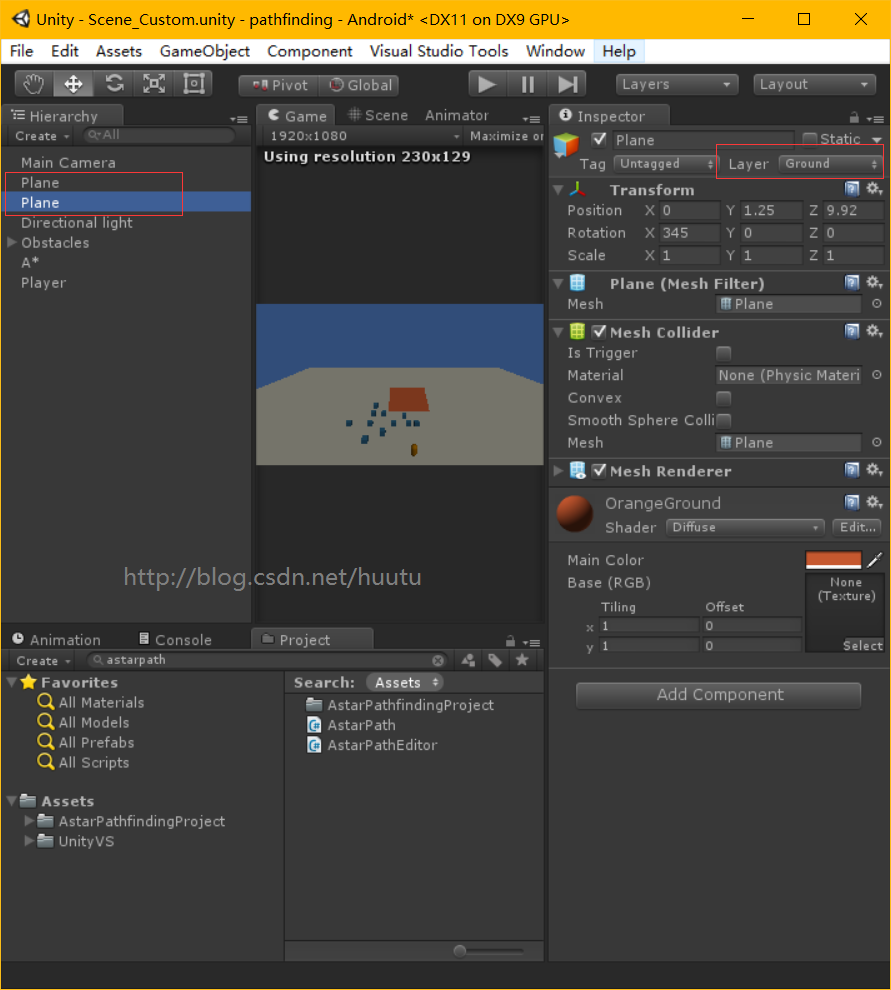Select the Rotate tool

pos(114,84)
